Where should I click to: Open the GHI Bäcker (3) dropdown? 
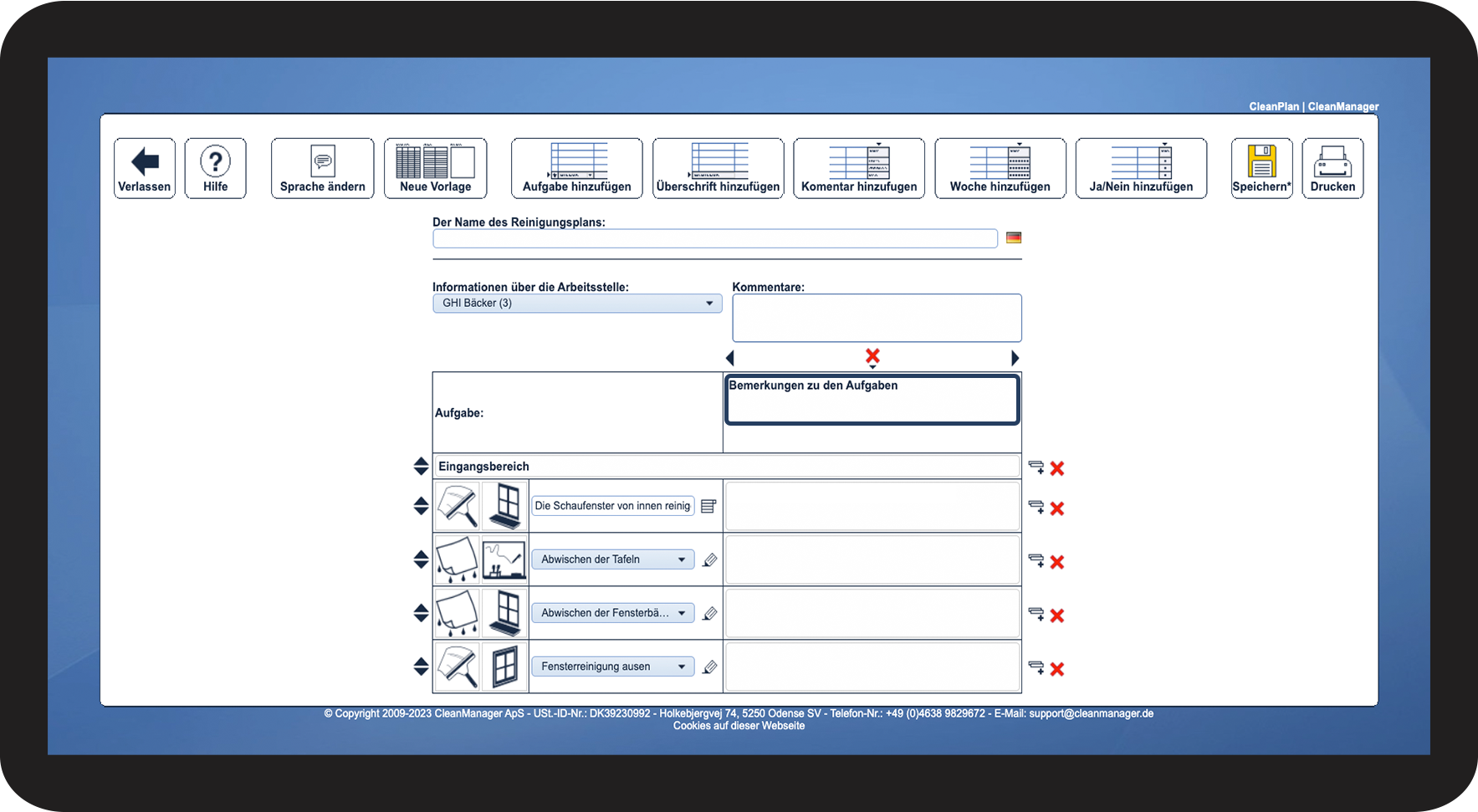577,303
